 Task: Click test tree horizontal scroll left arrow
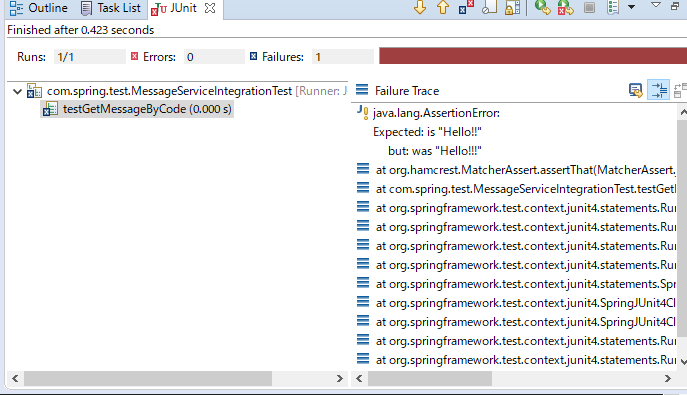pos(15,378)
